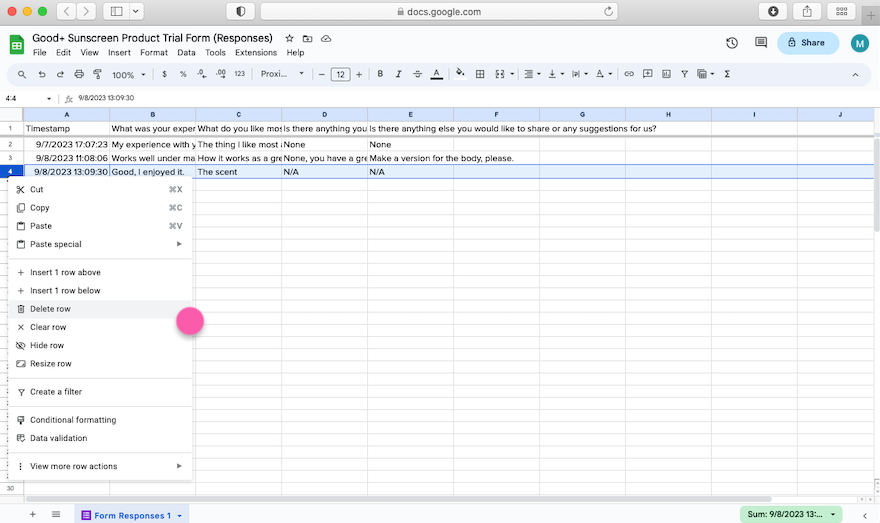Select the Paint format tool
The image size is (880, 523).
(x=97, y=74)
